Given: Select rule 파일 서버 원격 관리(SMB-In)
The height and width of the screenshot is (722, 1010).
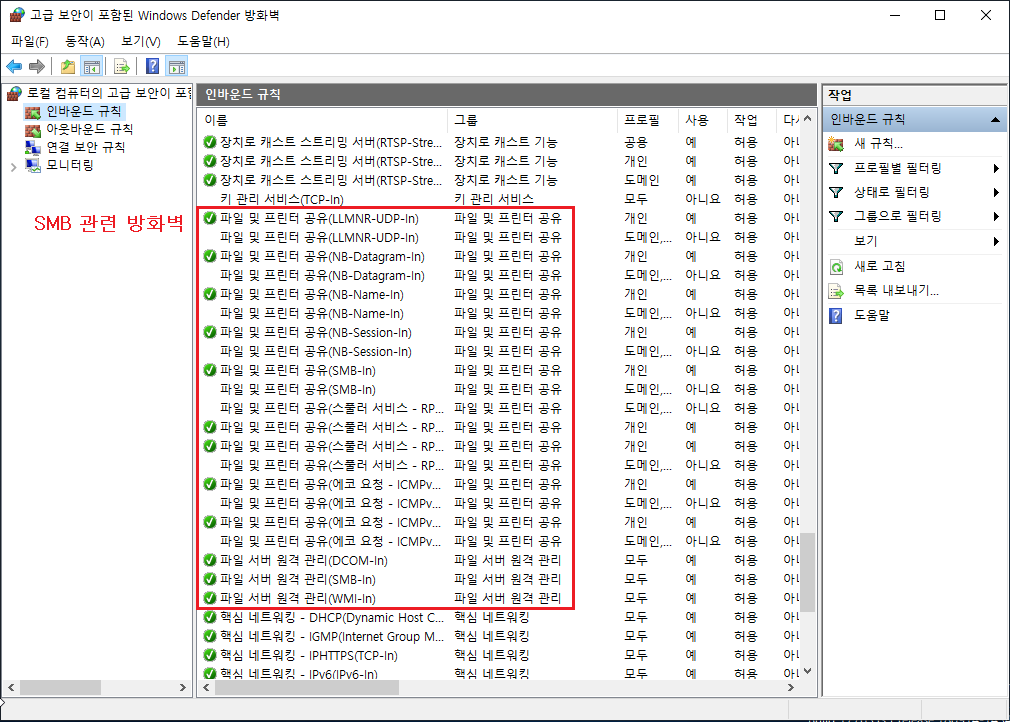Looking at the screenshot, I should 500,580.
